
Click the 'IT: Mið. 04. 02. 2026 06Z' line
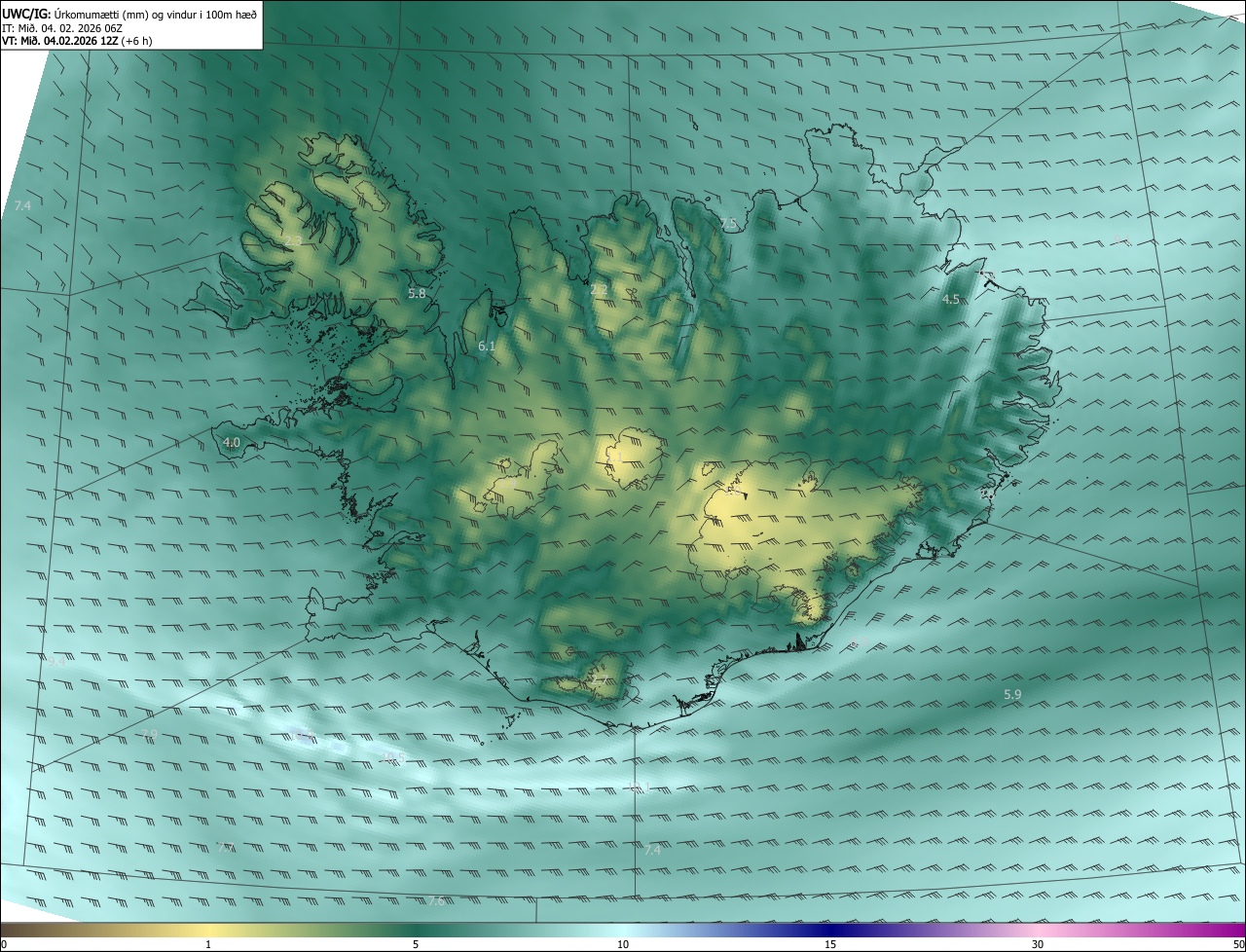pos(60,27)
